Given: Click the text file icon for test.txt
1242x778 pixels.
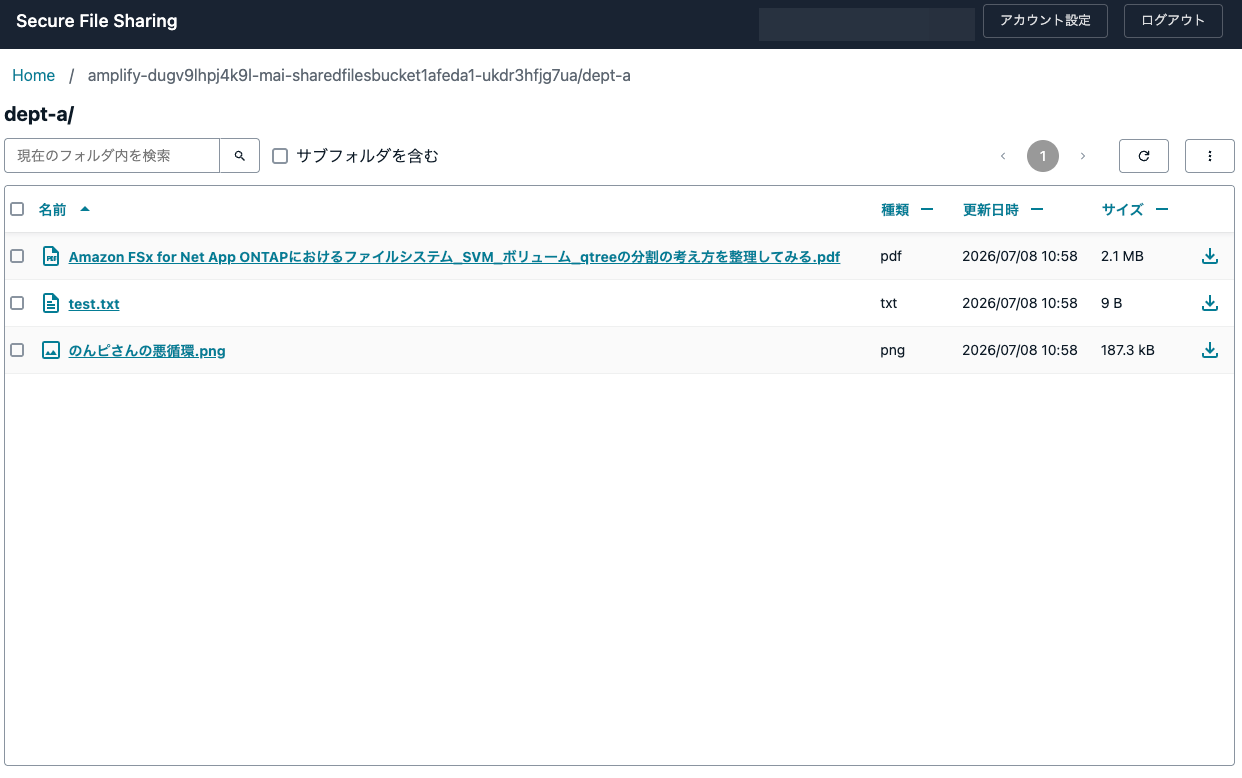Looking at the screenshot, I should (x=51, y=303).
